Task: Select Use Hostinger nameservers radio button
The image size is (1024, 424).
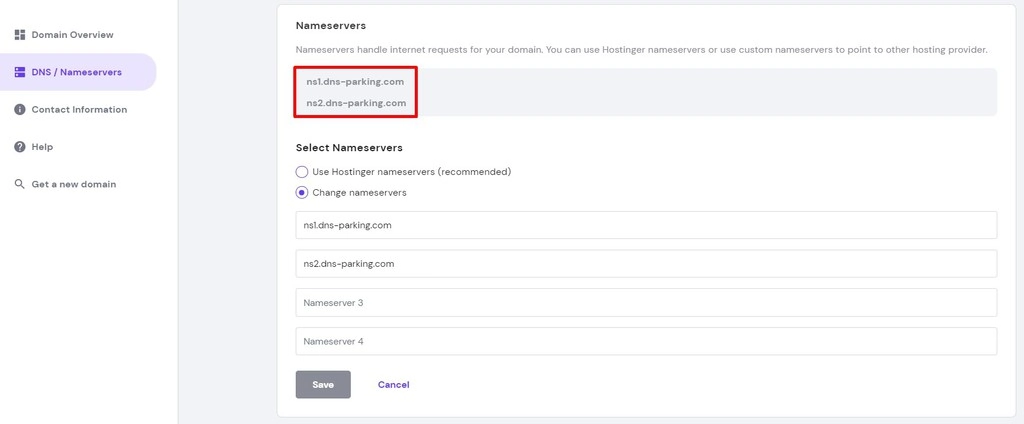Action: pyautogui.click(x=302, y=172)
